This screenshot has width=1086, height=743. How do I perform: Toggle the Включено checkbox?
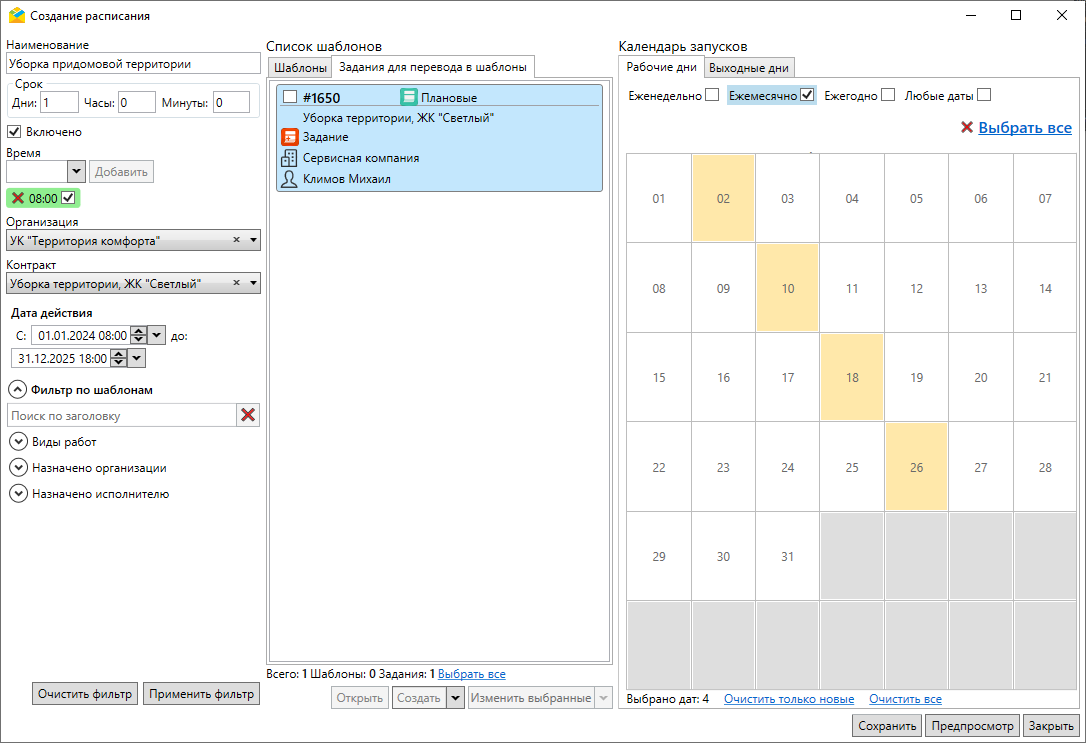point(15,131)
